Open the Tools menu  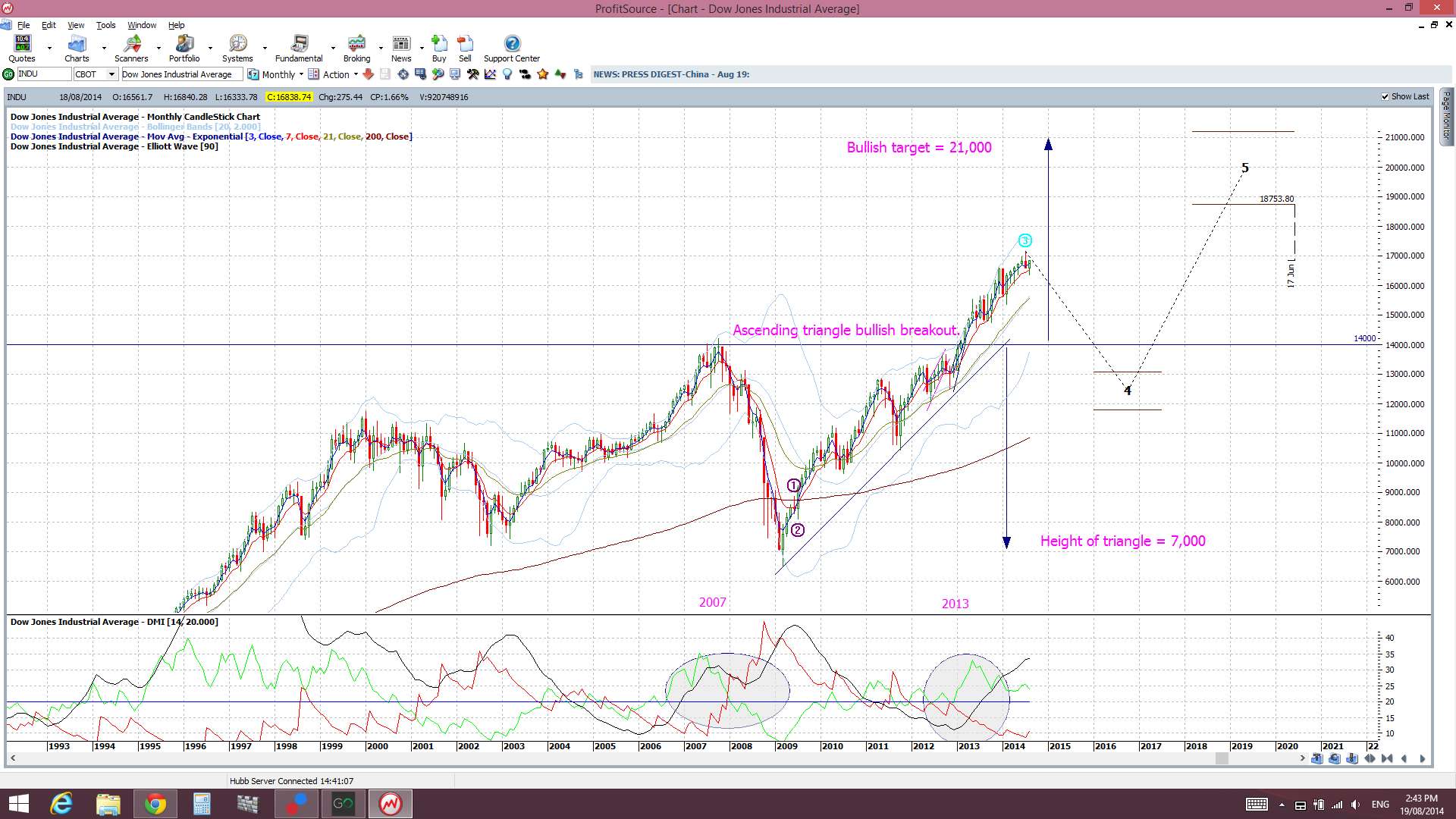[x=105, y=25]
